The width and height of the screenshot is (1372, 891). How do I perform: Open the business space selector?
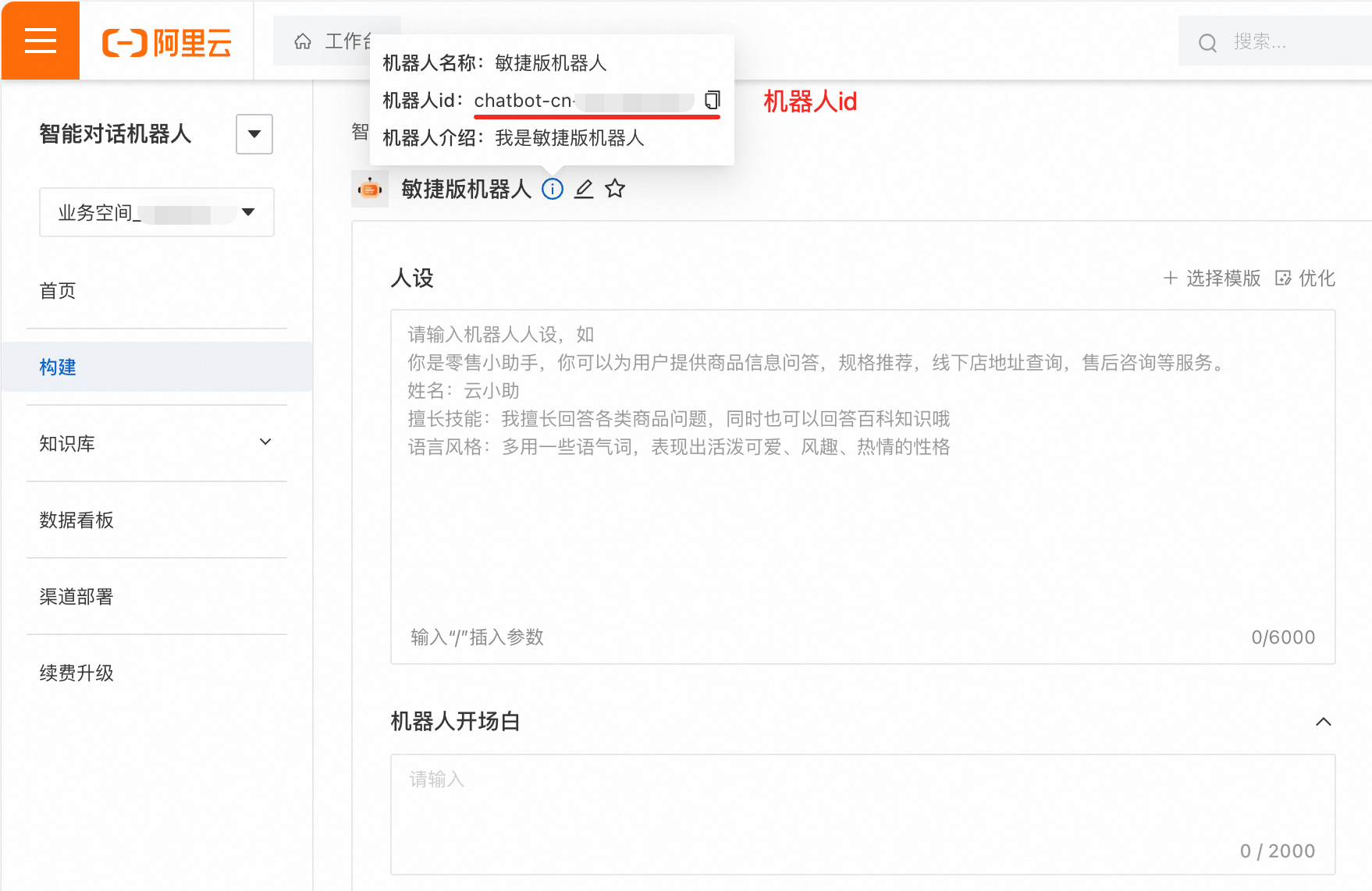pos(157,212)
